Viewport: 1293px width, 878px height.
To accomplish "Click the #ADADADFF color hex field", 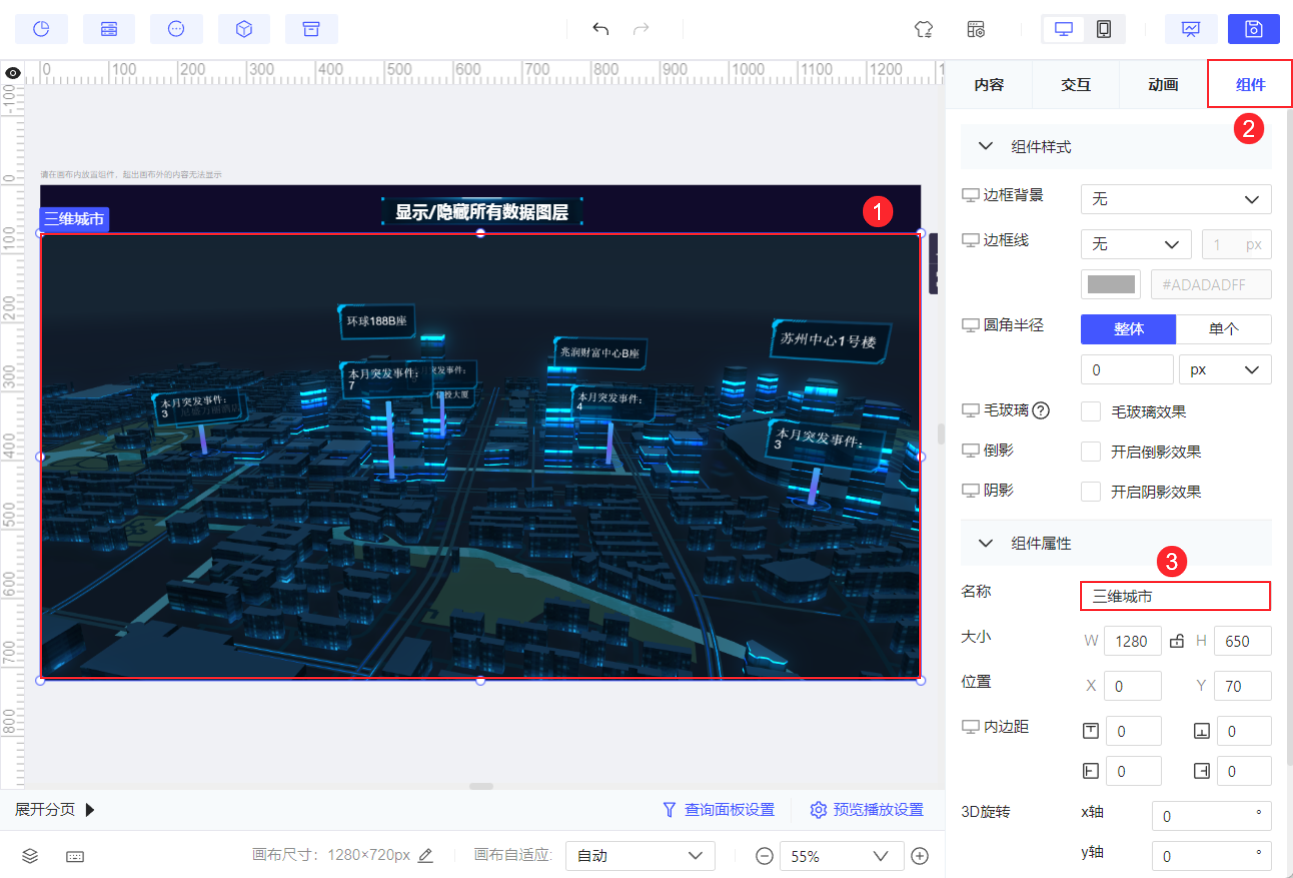I will pos(1211,284).
